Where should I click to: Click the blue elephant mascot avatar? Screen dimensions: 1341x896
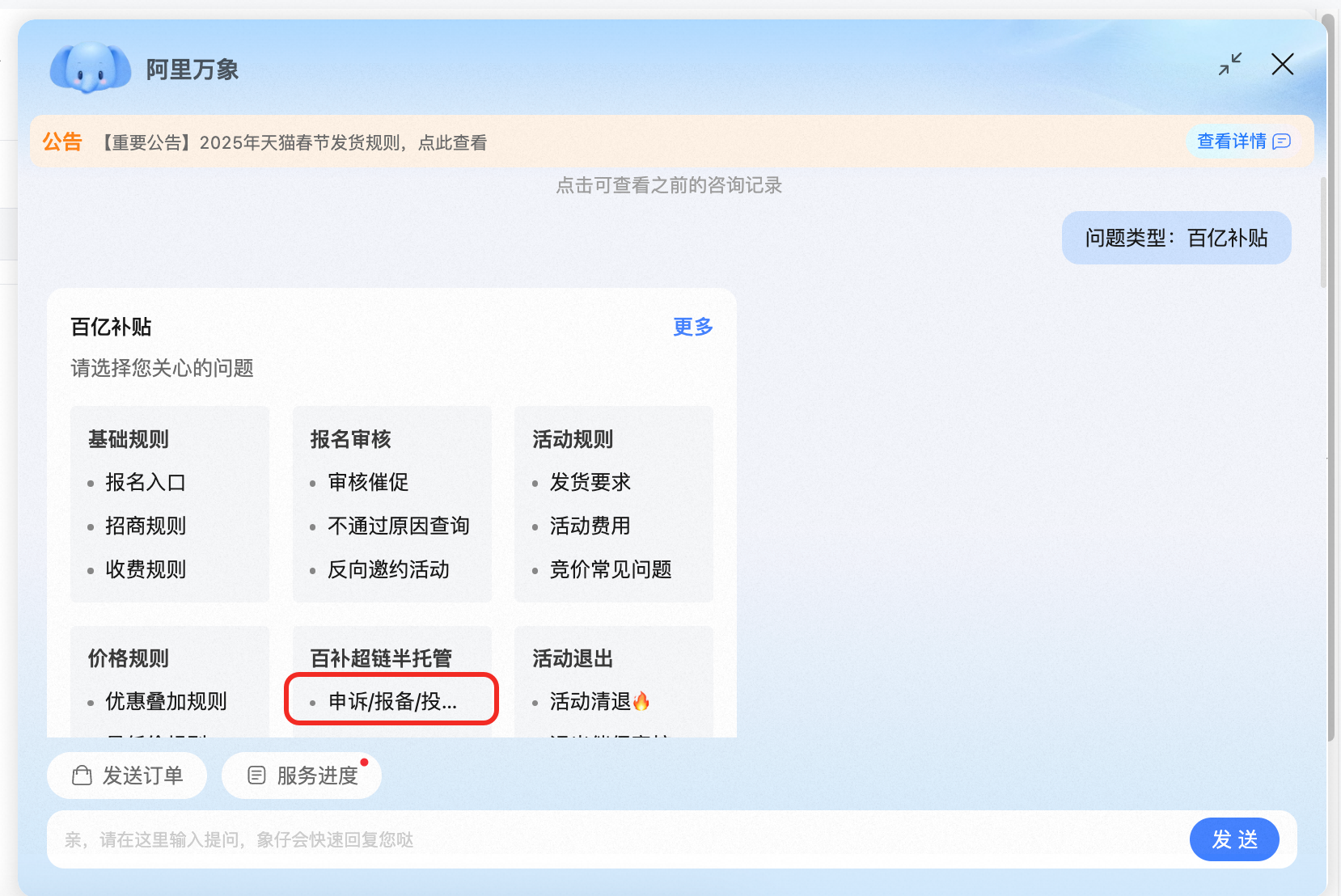coord(90,68)
